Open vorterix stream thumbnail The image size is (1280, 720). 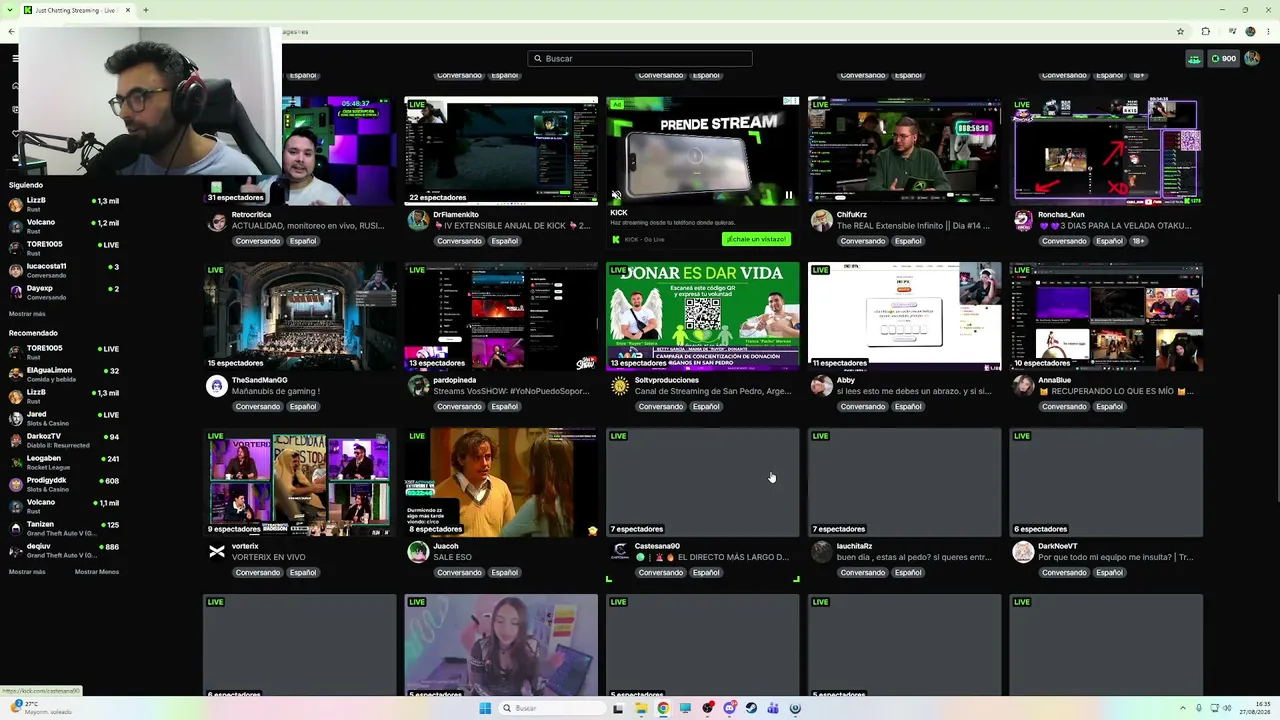pos(300,483)
